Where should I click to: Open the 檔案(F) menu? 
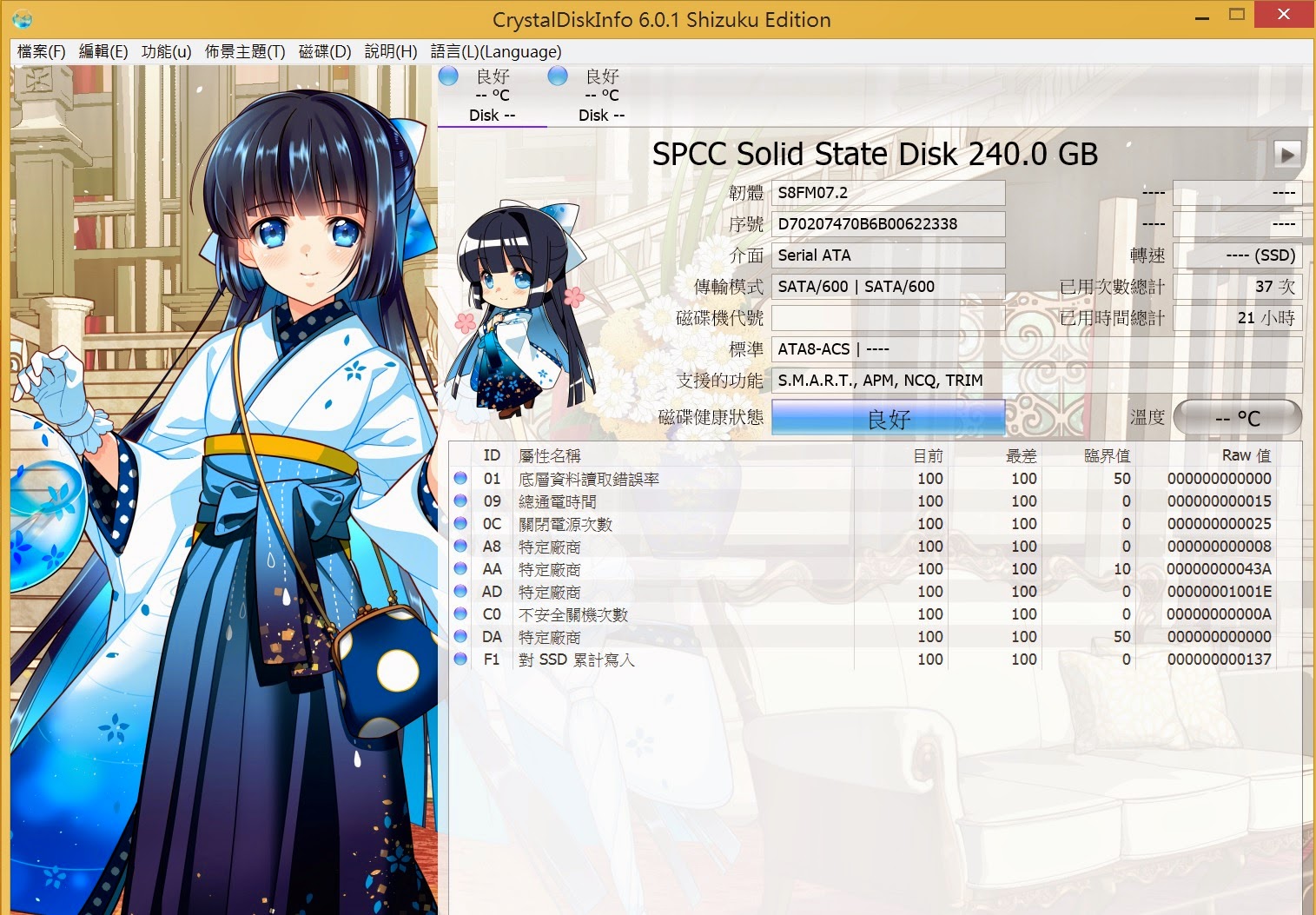(x=42, y=52)
